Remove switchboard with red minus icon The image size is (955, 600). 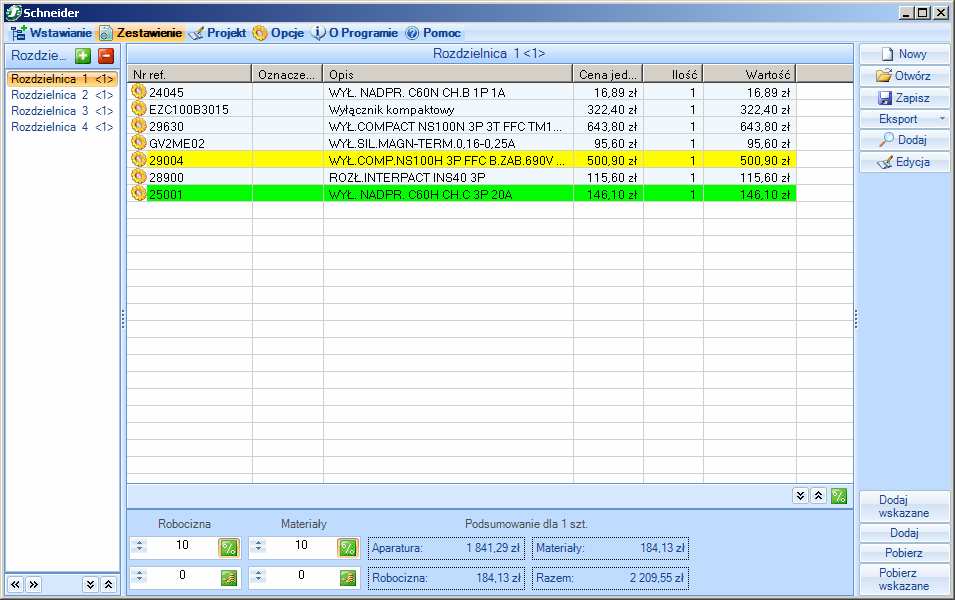pos(106,56)
